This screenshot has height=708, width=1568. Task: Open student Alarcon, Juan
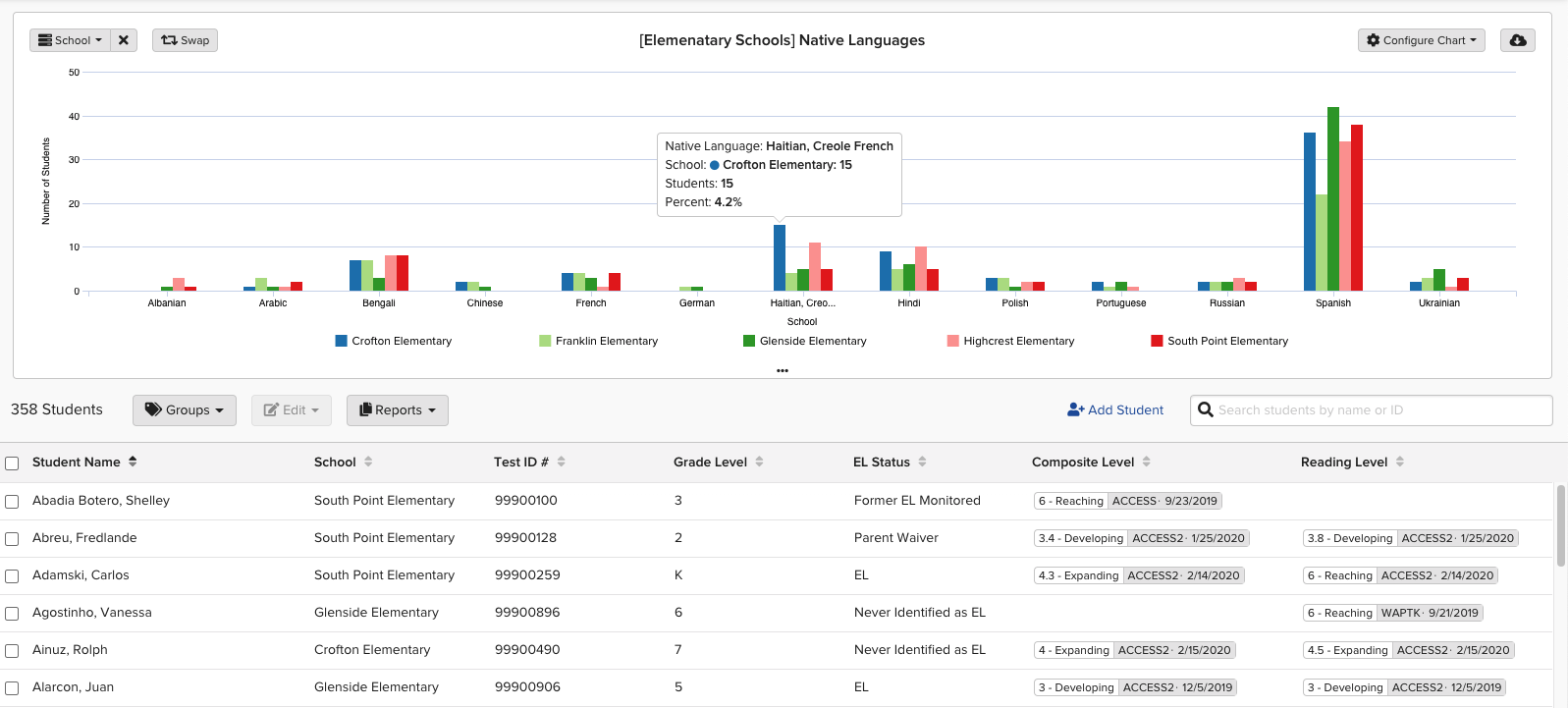[73, 687]
